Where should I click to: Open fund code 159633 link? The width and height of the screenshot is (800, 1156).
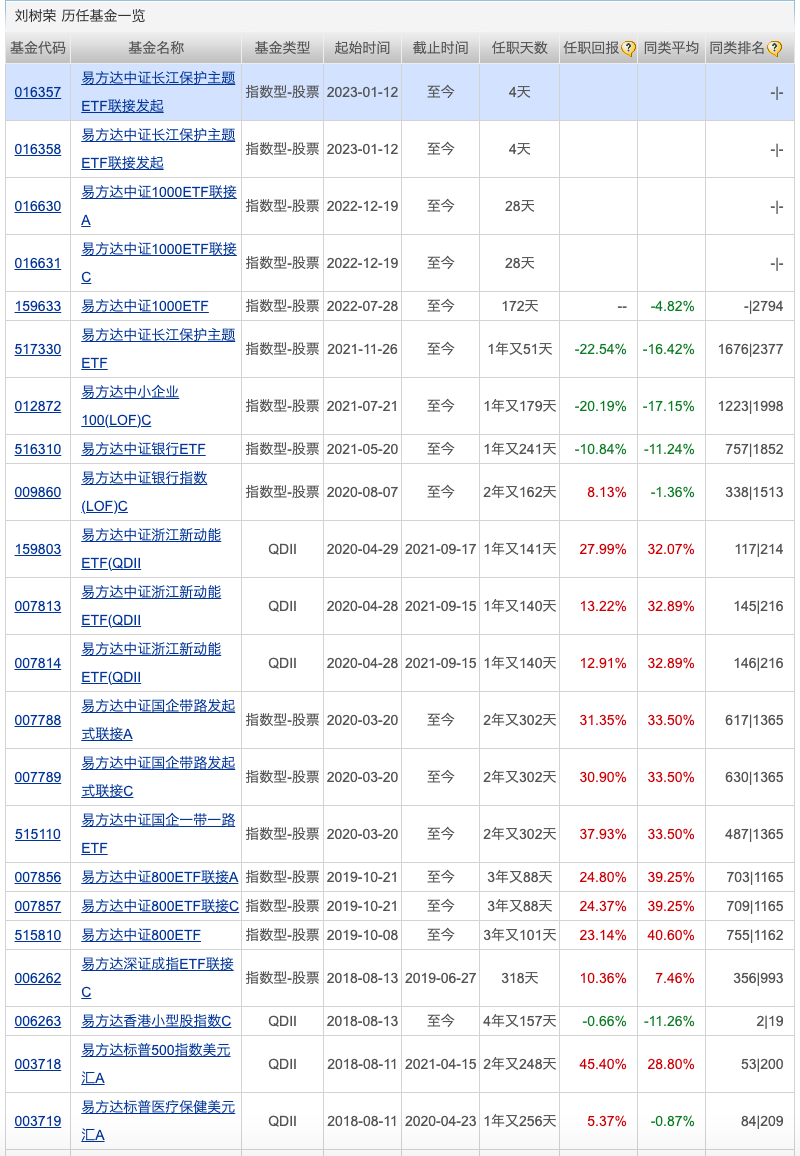(38, 306)
